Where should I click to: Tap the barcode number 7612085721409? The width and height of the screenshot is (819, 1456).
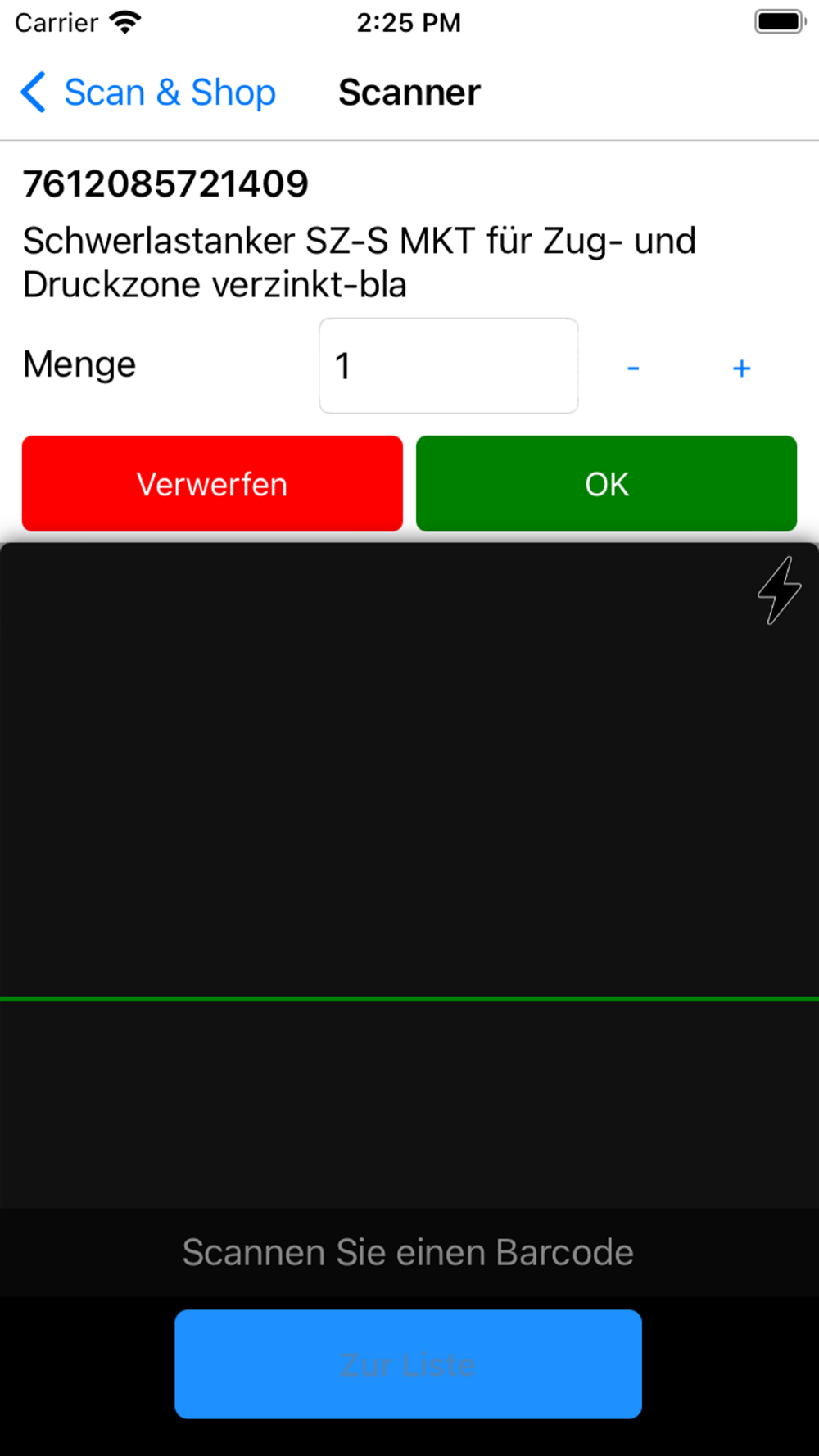point(165,183)
